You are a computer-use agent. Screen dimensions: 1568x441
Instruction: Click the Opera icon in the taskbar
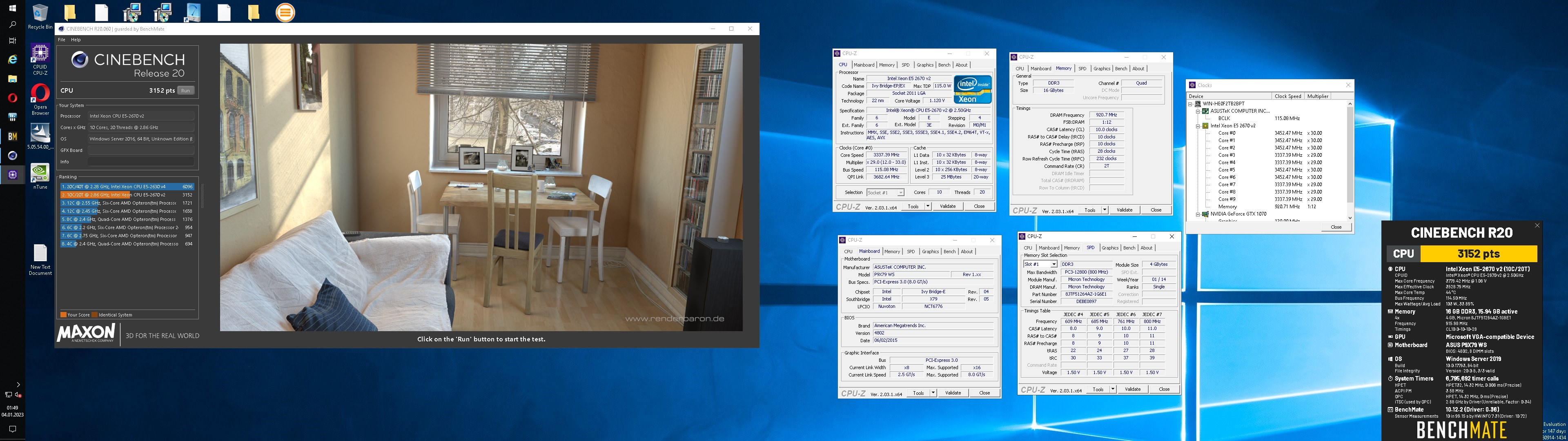(x=12, y=98)
